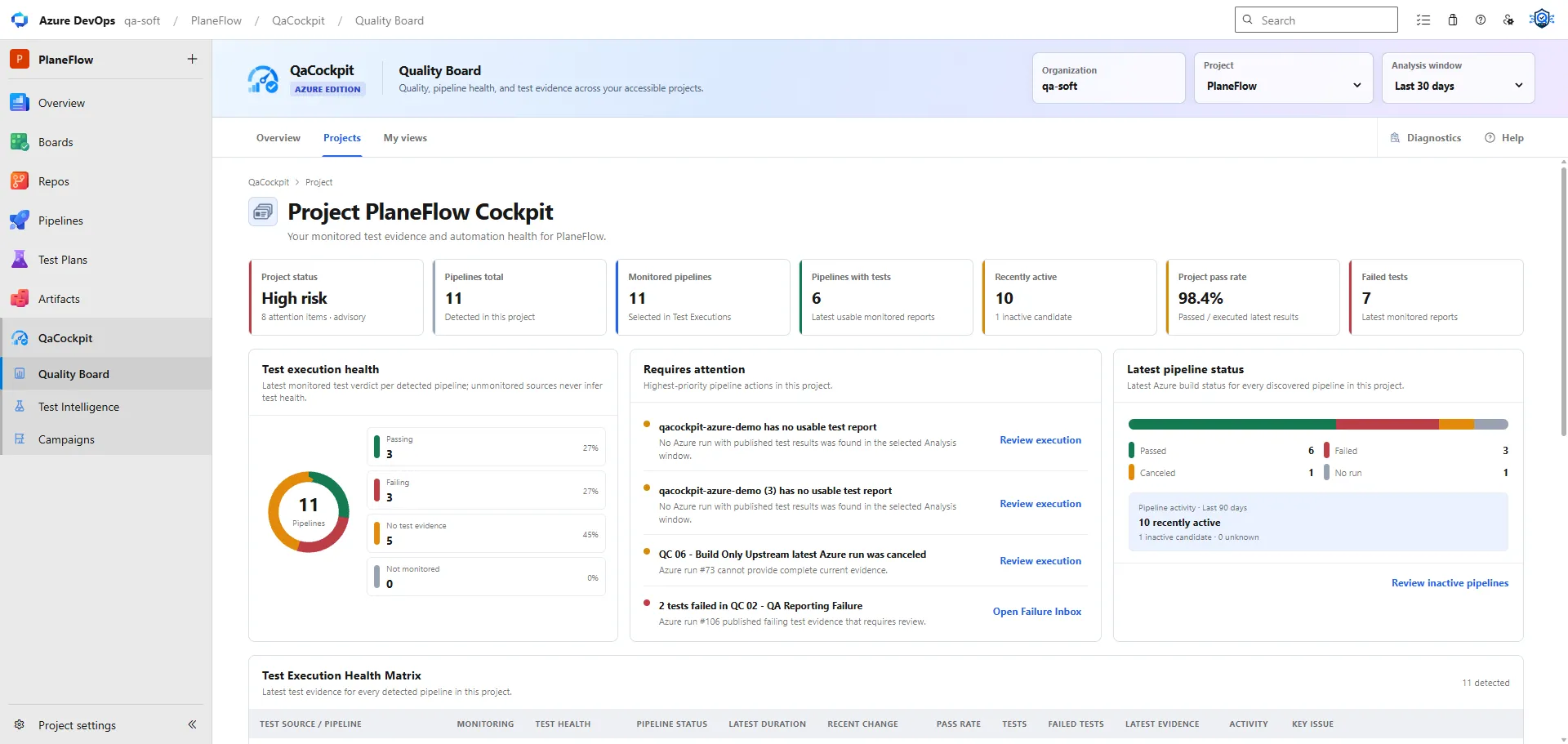Viewport: 1568px width, 744px height.
Task: Click the page vertical scrollbar
Action: pyautogui.click(x=1563, y=302)
